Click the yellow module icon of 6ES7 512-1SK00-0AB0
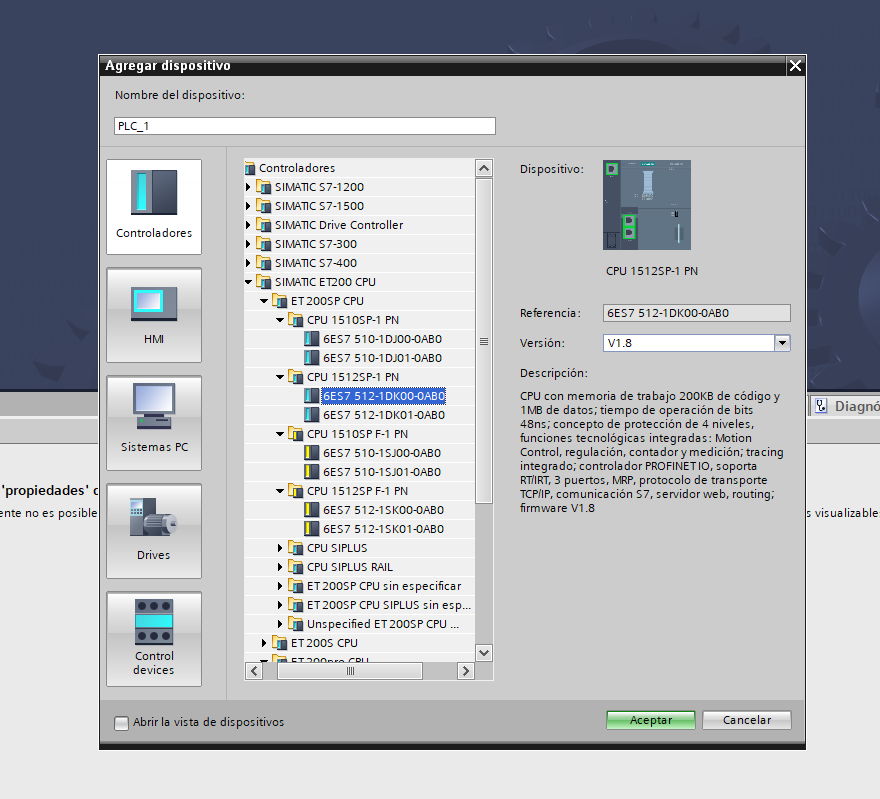Screen dimensions: 880x799 311,509
